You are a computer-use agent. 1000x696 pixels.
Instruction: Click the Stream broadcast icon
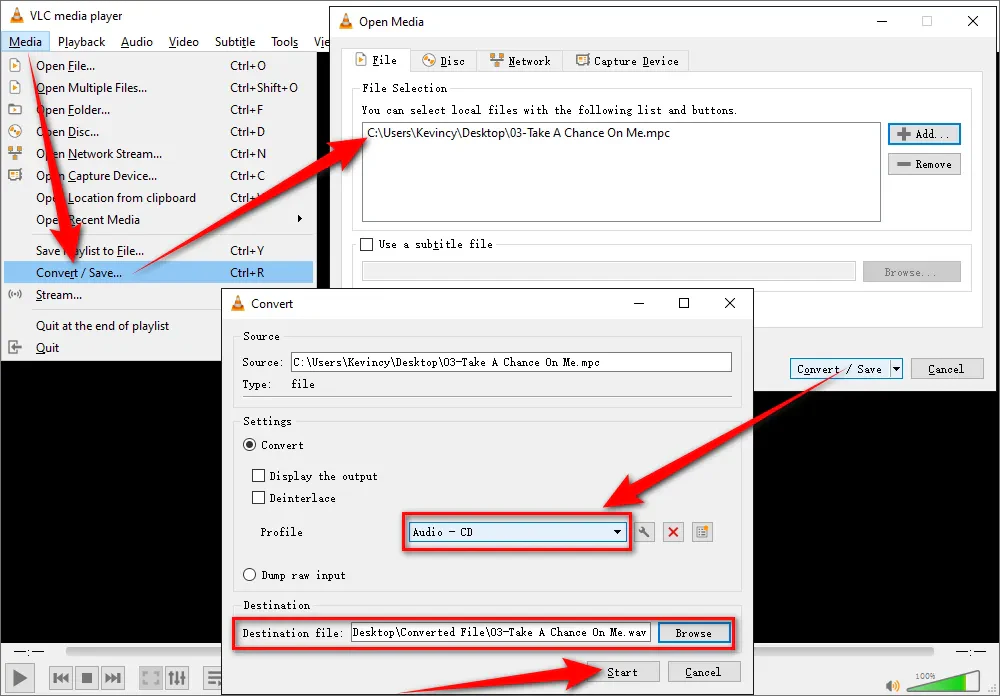pos(15,294)
